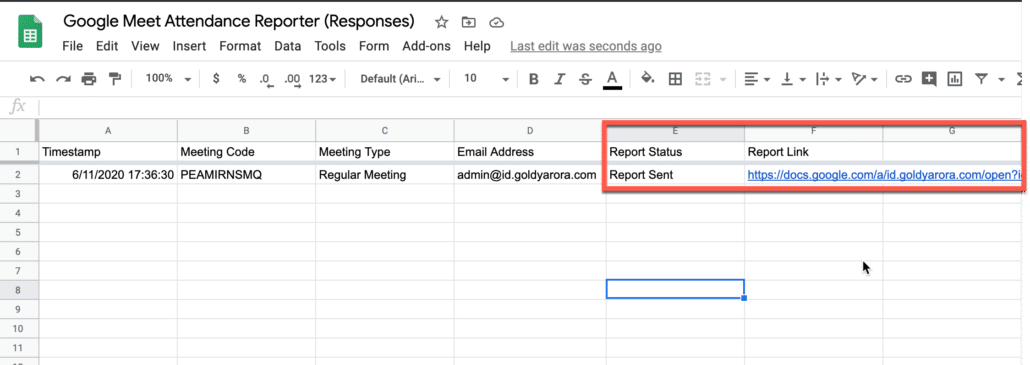Open the Form menu

(x=374, y=46)
